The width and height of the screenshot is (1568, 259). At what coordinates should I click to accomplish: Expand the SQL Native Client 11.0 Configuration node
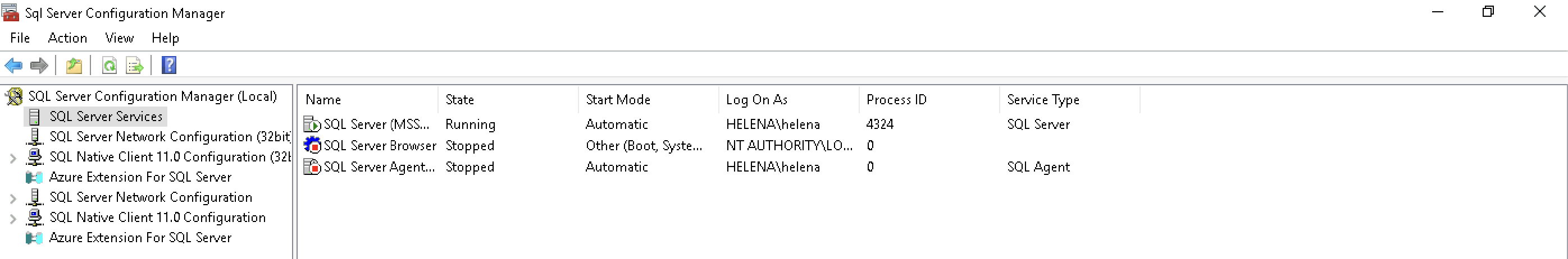[x=13, y=218]
